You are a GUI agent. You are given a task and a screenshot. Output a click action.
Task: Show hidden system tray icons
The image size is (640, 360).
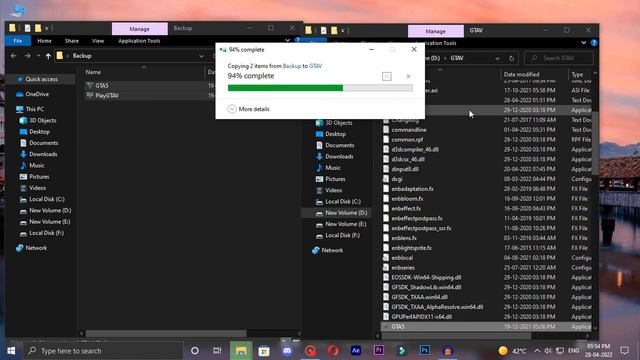click(x=537, y=351)
